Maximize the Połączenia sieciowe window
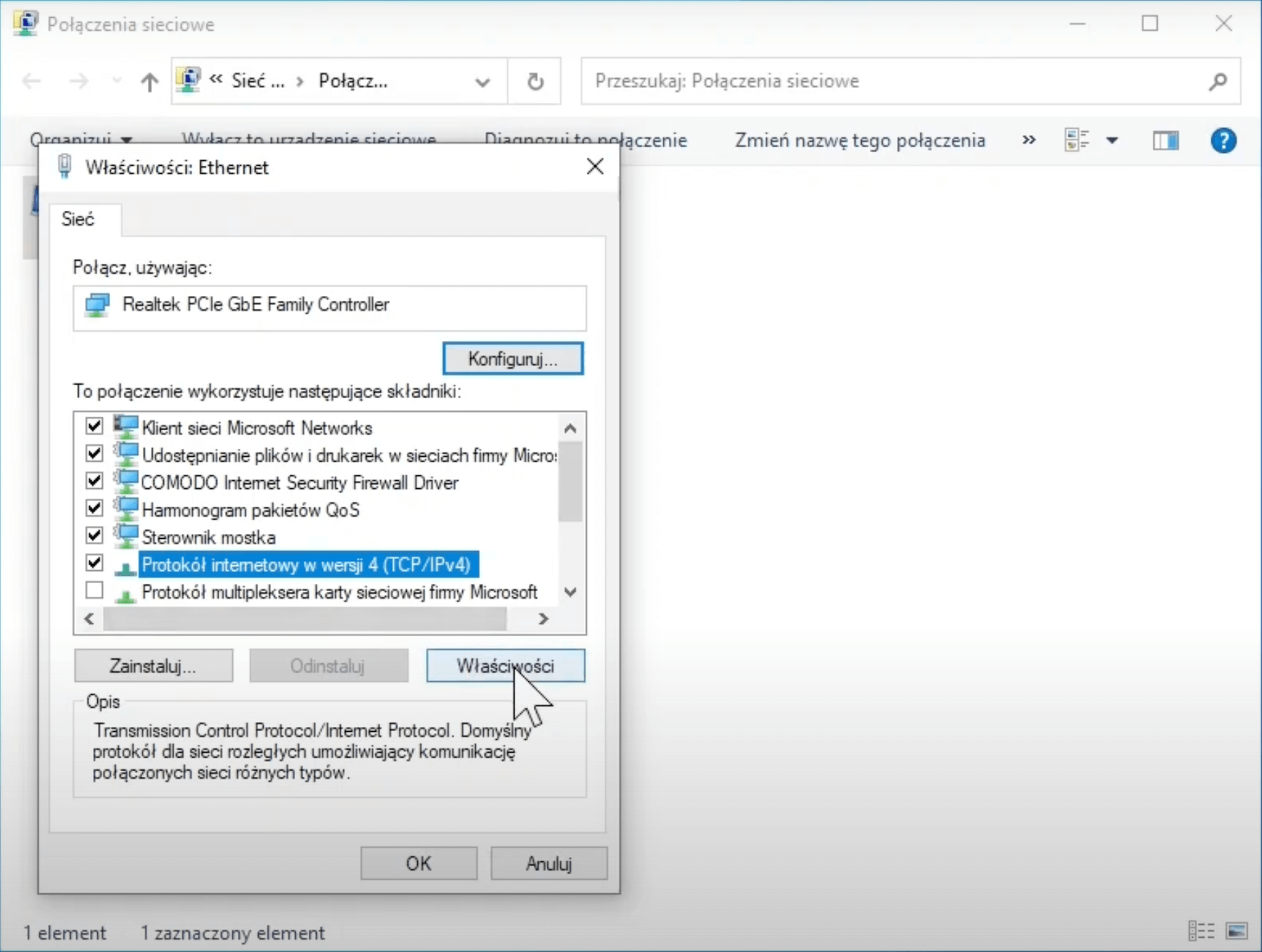 (x=1150, y=24)
